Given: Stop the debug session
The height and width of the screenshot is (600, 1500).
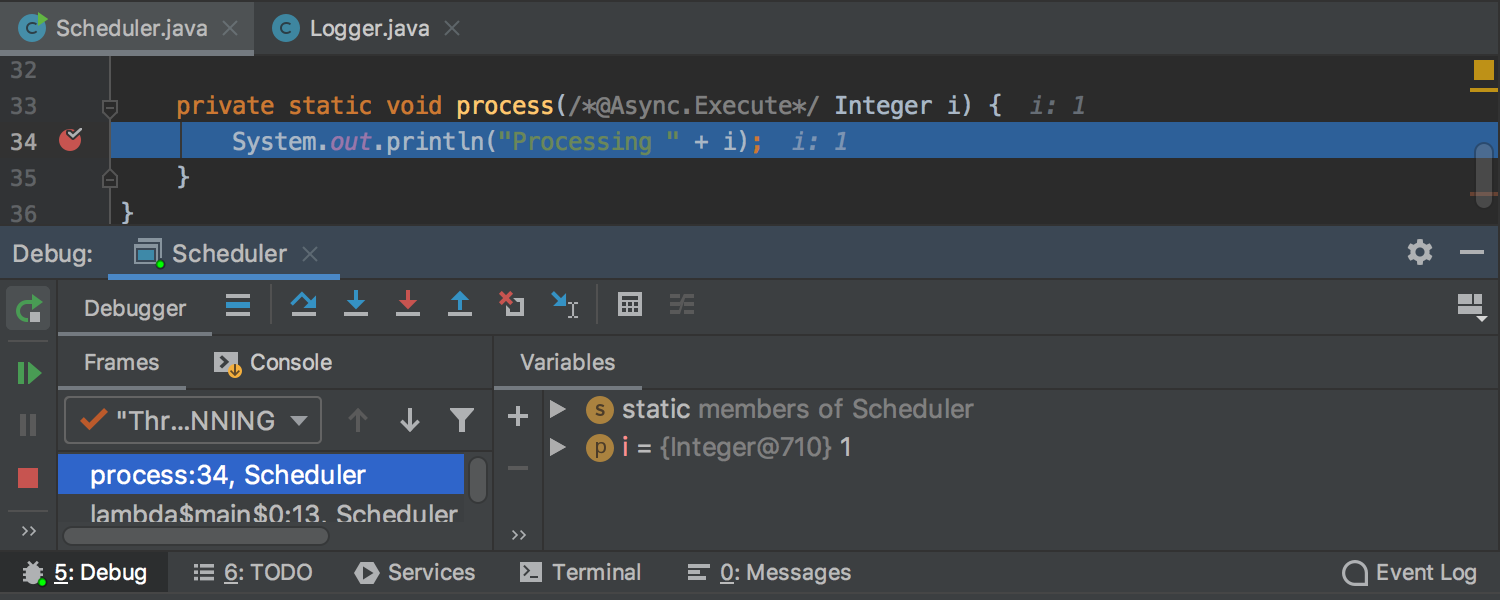Looking at the screenshot, I should click(x=28, y=477).
